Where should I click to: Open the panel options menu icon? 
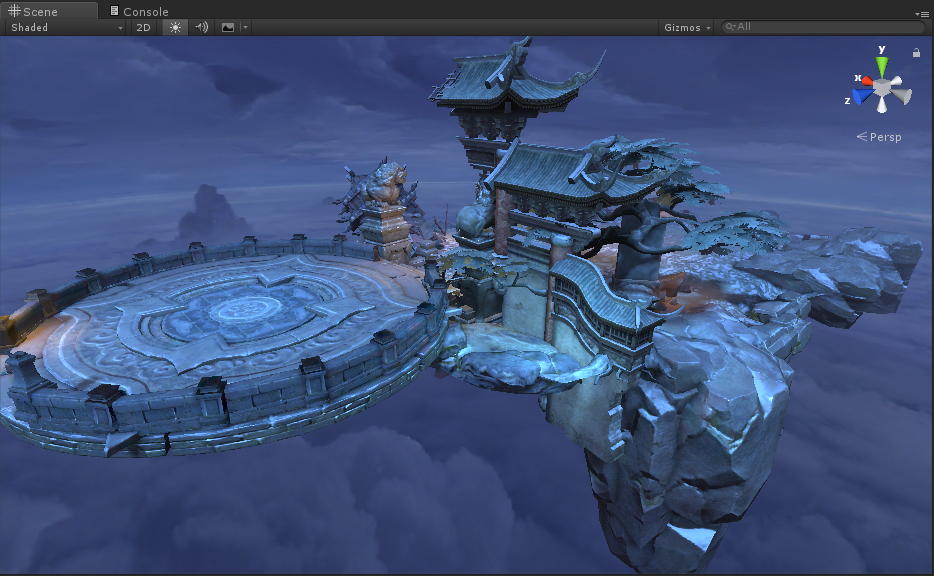[921, 14]
